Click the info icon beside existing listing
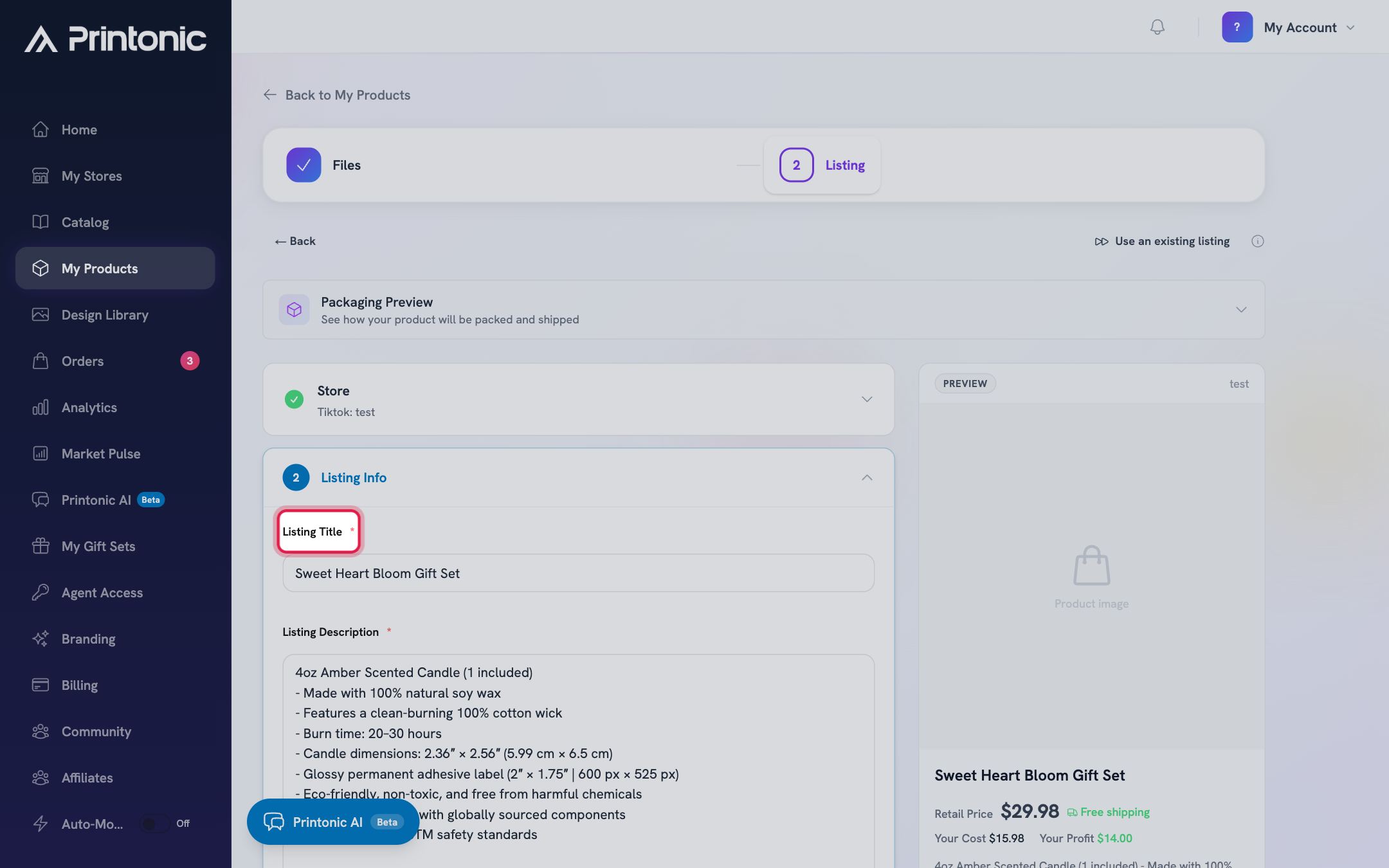This screenshot has height=868, width=1389. coord(1257,241)
